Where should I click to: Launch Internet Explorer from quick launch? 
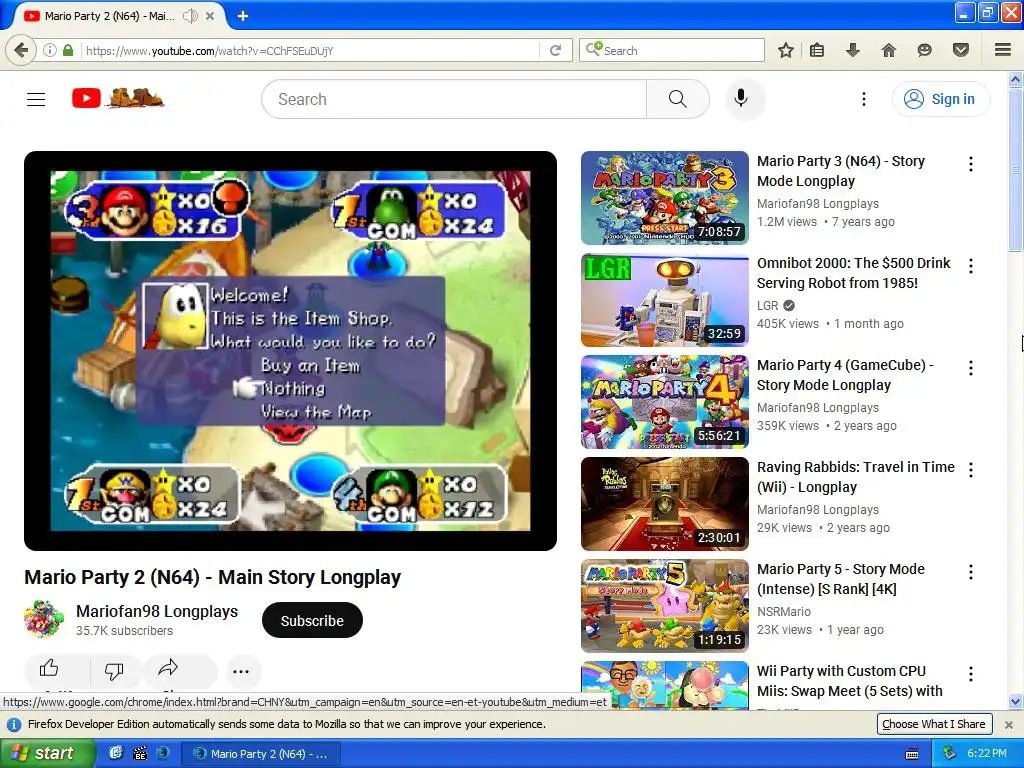tap(116, 753)
